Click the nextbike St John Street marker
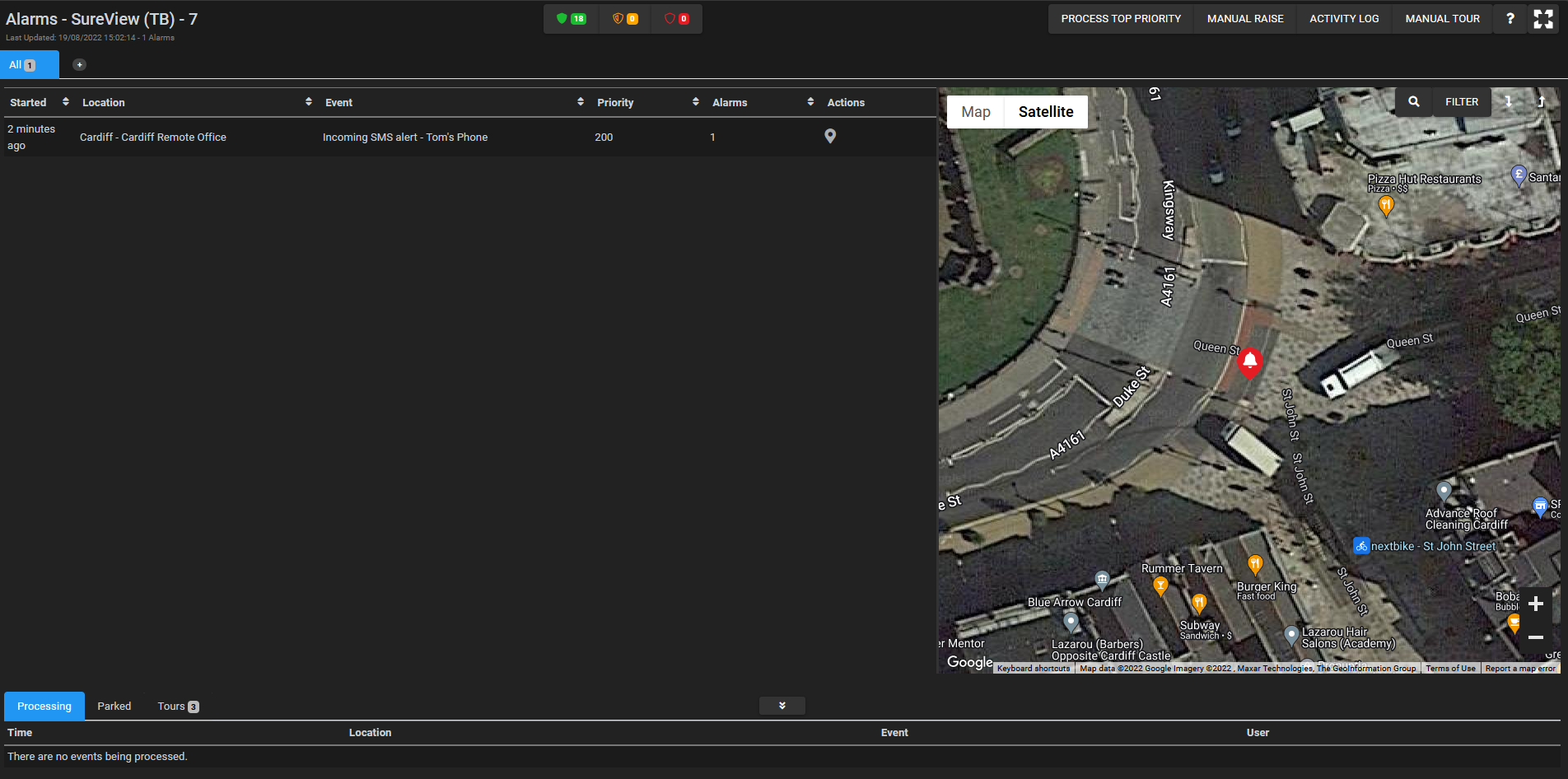Image resolution: width=1568 pixels, height=779 pixels. coord(1361,546)
